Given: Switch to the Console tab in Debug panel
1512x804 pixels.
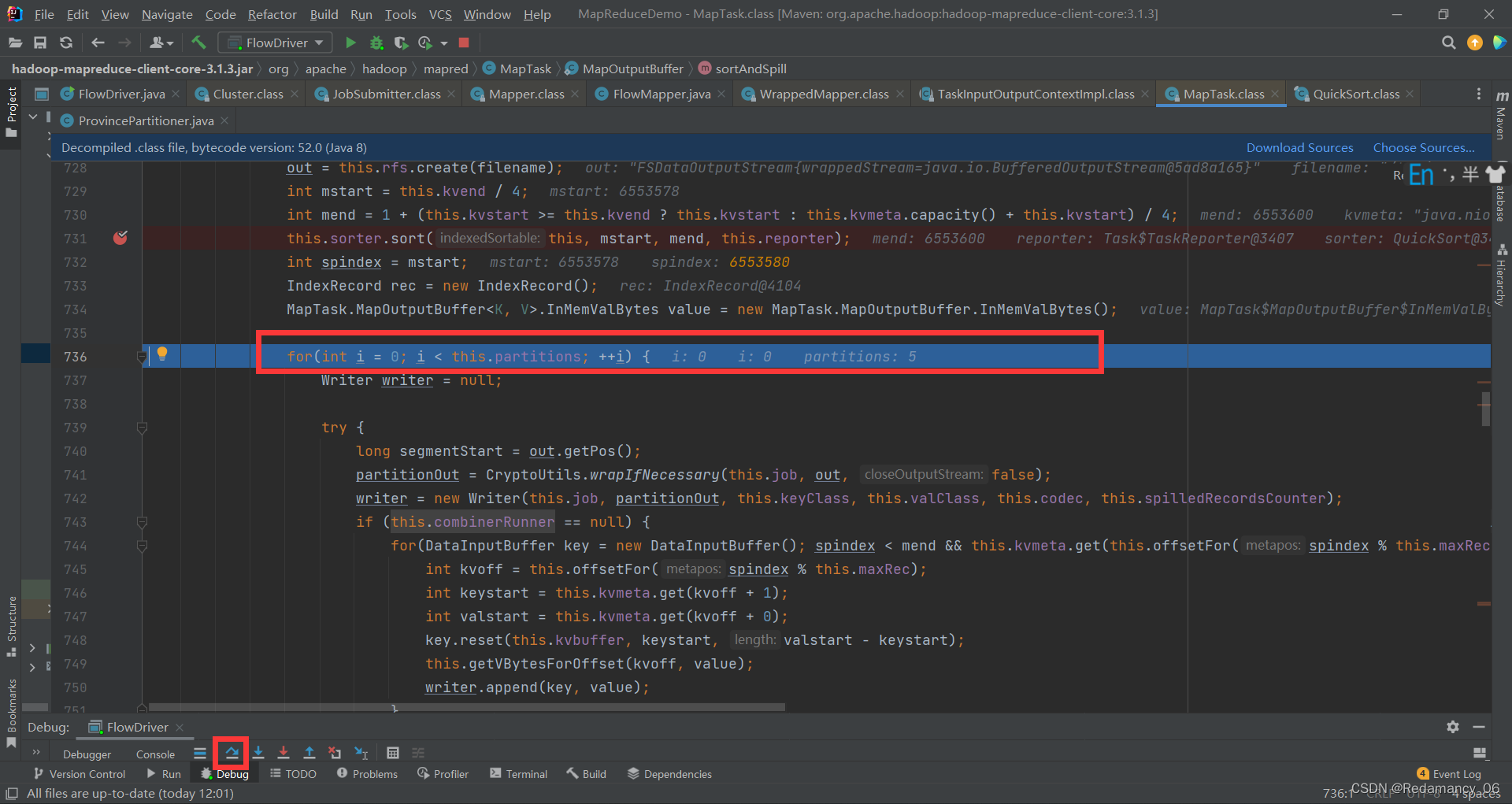Looking at the screenshot, I should [x=155, y=754].
